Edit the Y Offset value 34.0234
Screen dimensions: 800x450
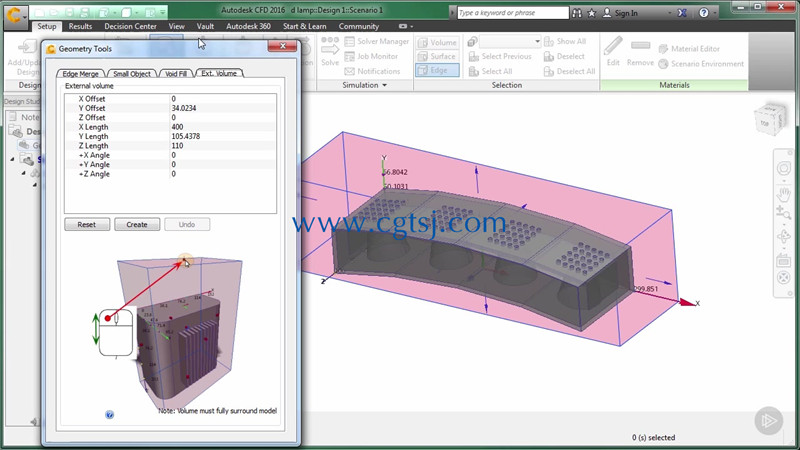[x=223, y=108]
